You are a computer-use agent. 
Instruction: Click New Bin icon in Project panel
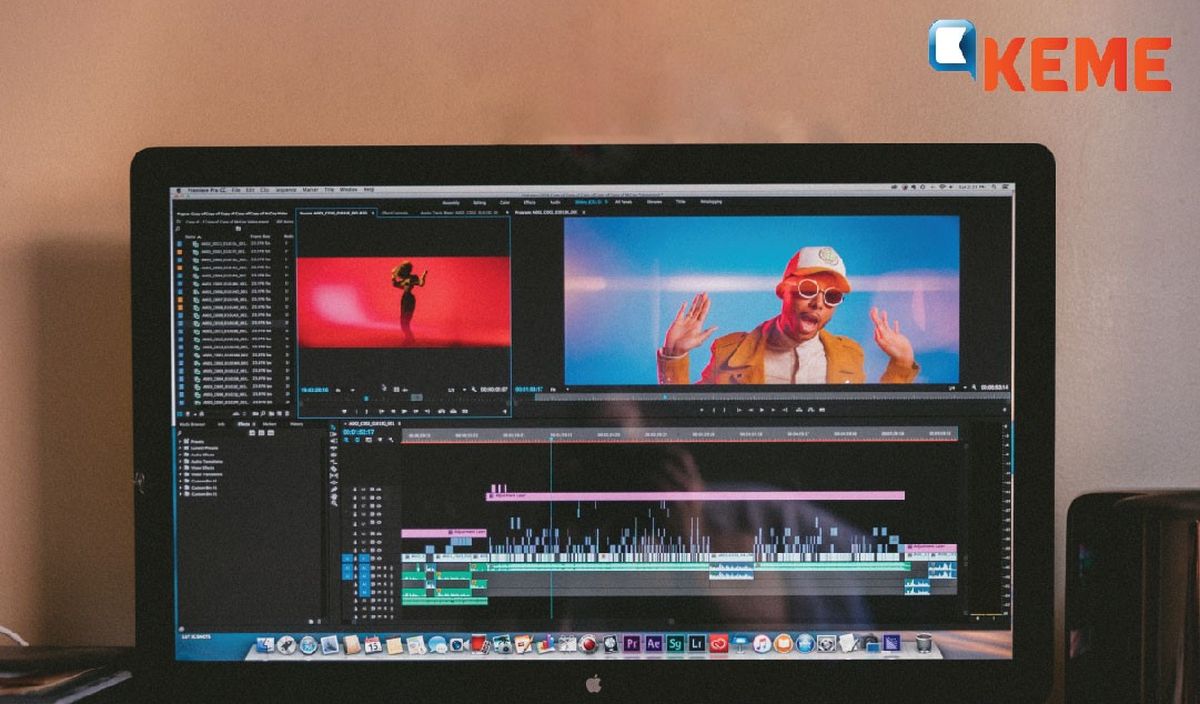[x=271, y=414]
